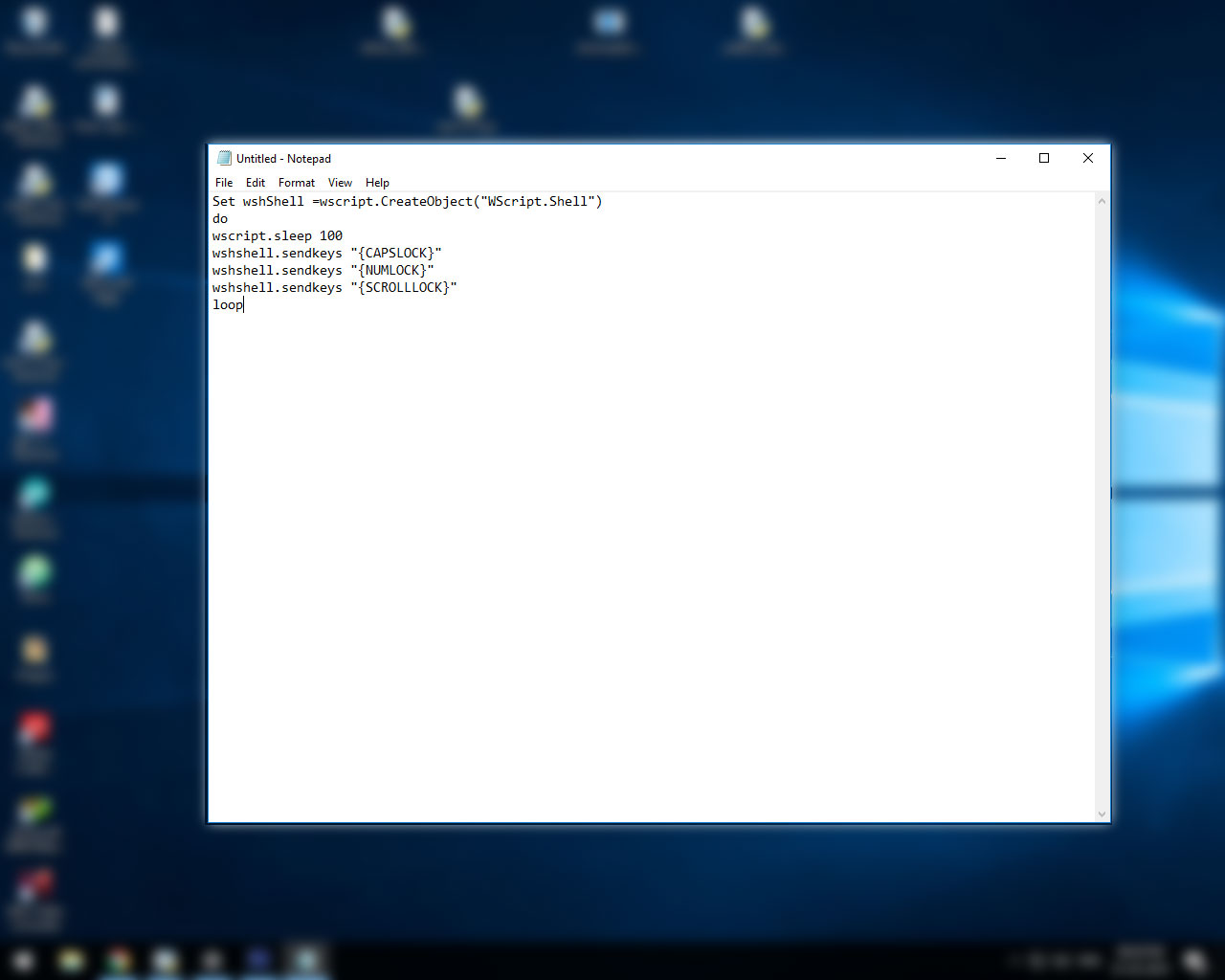Click the clock in the system tray
Image resolution: width=1225 pixels, height=980 pixels.
(1139, 959)
